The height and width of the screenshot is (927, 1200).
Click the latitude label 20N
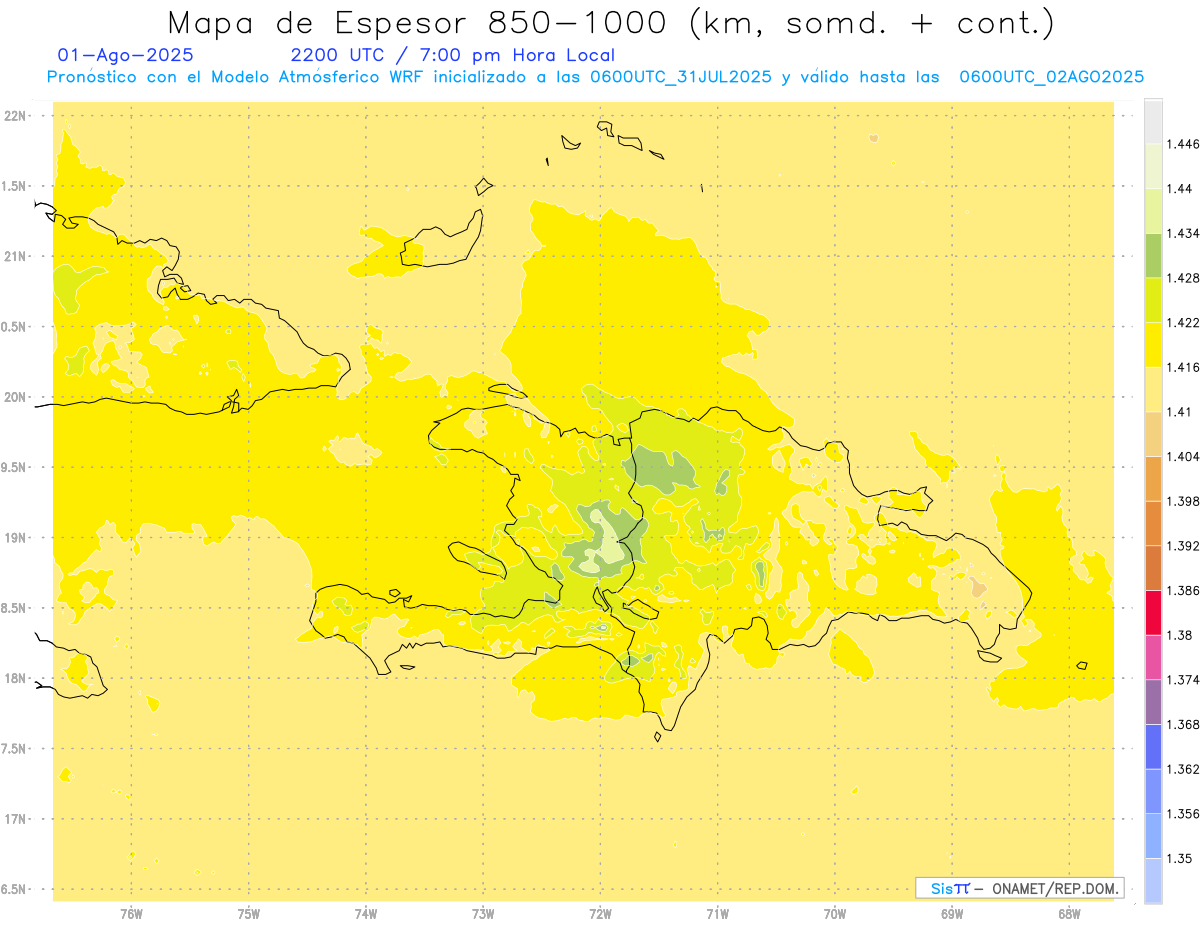pyautogui.click(x=15, y=397)
